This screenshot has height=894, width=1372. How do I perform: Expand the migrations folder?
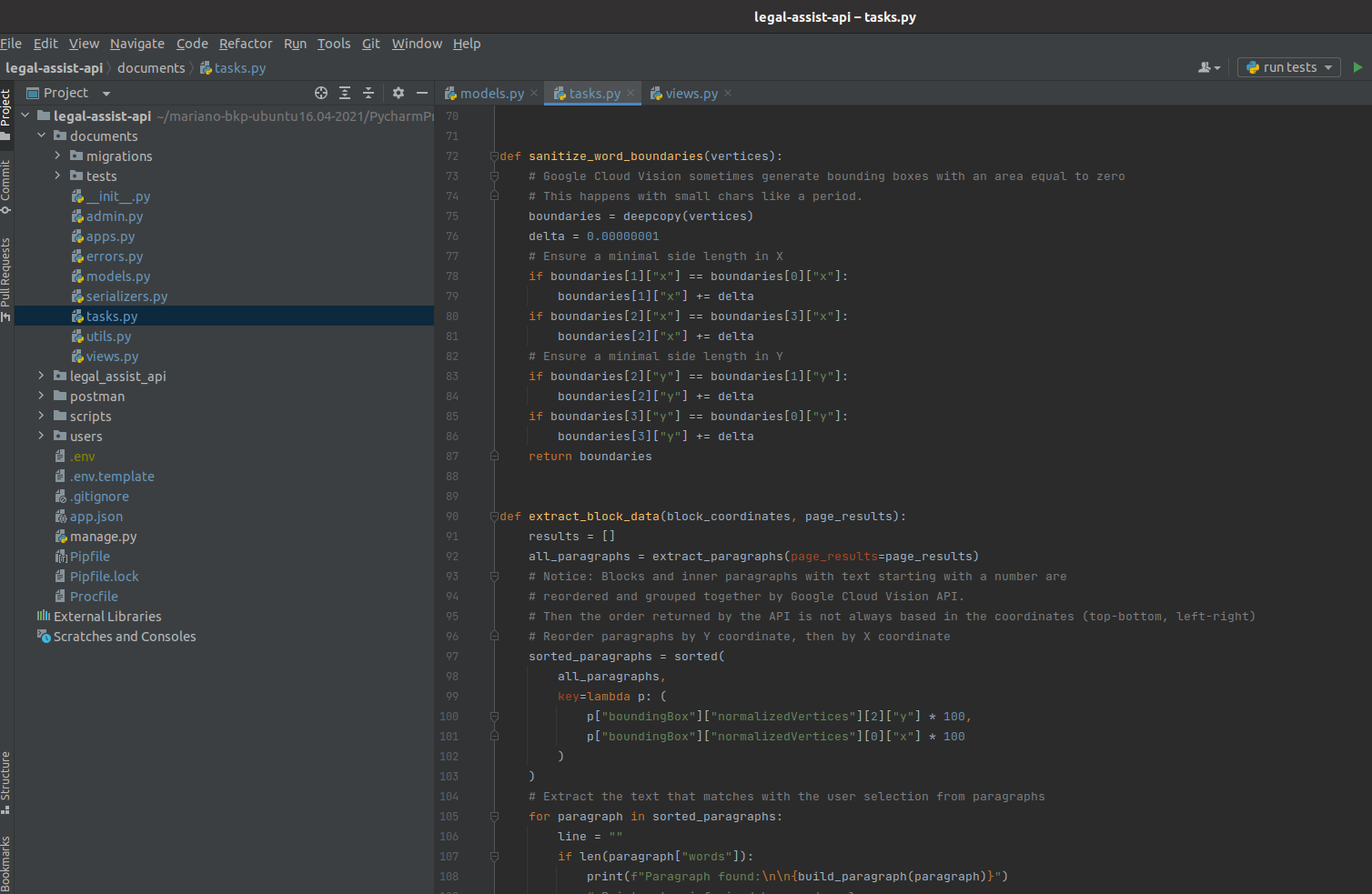57,156
